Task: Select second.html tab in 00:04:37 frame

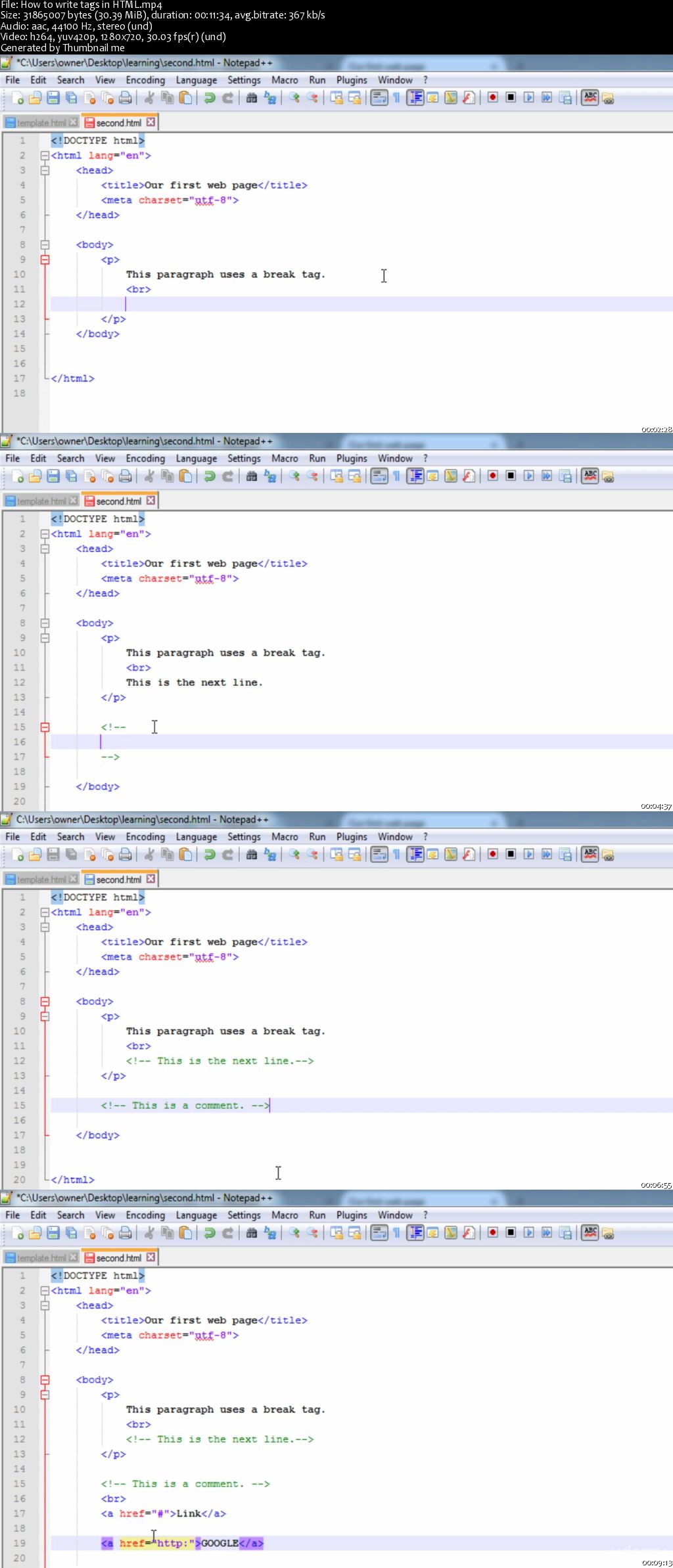Action: (119, 501)
